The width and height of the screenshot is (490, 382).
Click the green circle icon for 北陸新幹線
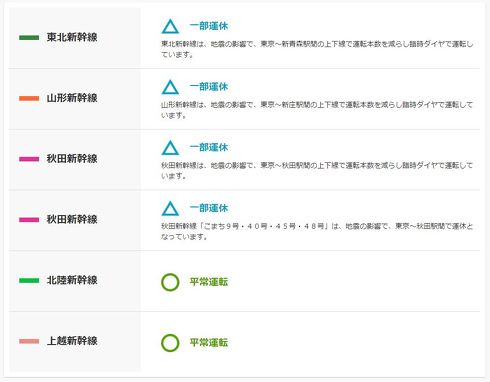click(x=170, y=282)
